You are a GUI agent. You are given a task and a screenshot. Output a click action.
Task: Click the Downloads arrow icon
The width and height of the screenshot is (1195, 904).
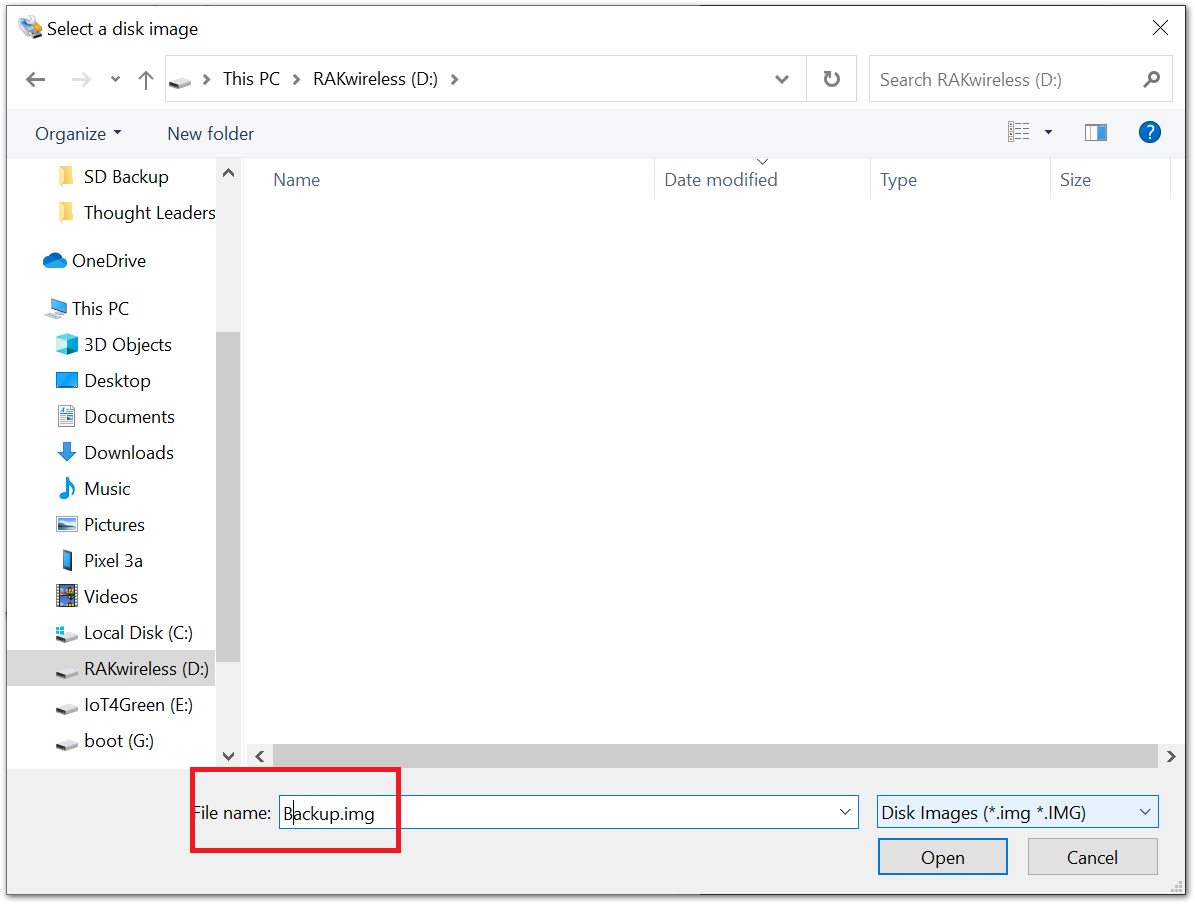(x=66, y=452)
